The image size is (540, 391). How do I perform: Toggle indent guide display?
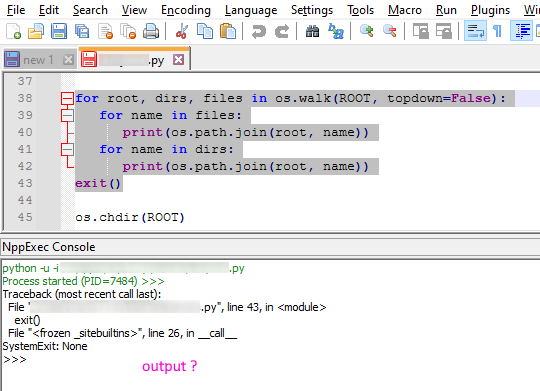click(x=521, y=31)
